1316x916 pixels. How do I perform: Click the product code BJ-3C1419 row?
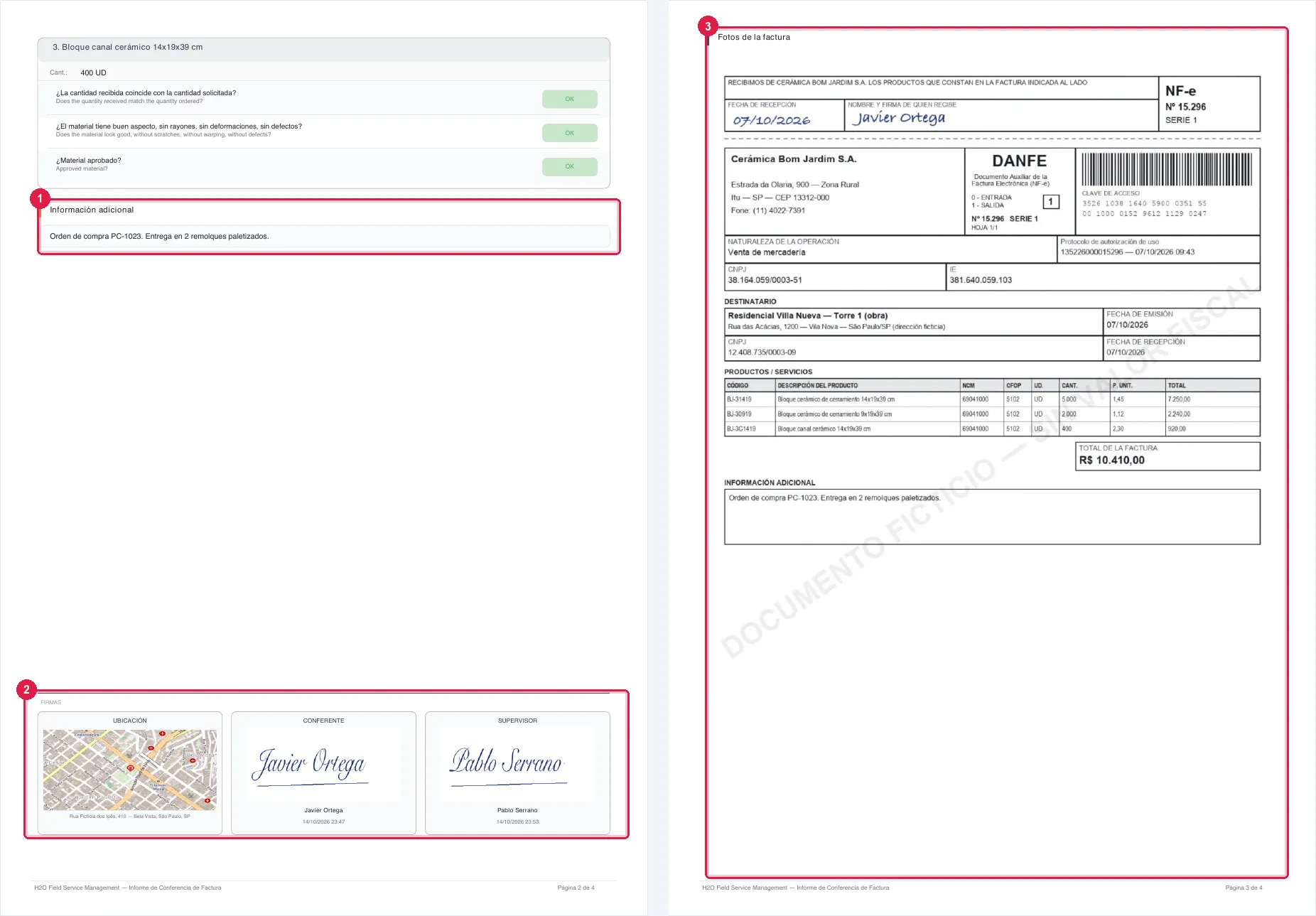(x=992, y=429)
